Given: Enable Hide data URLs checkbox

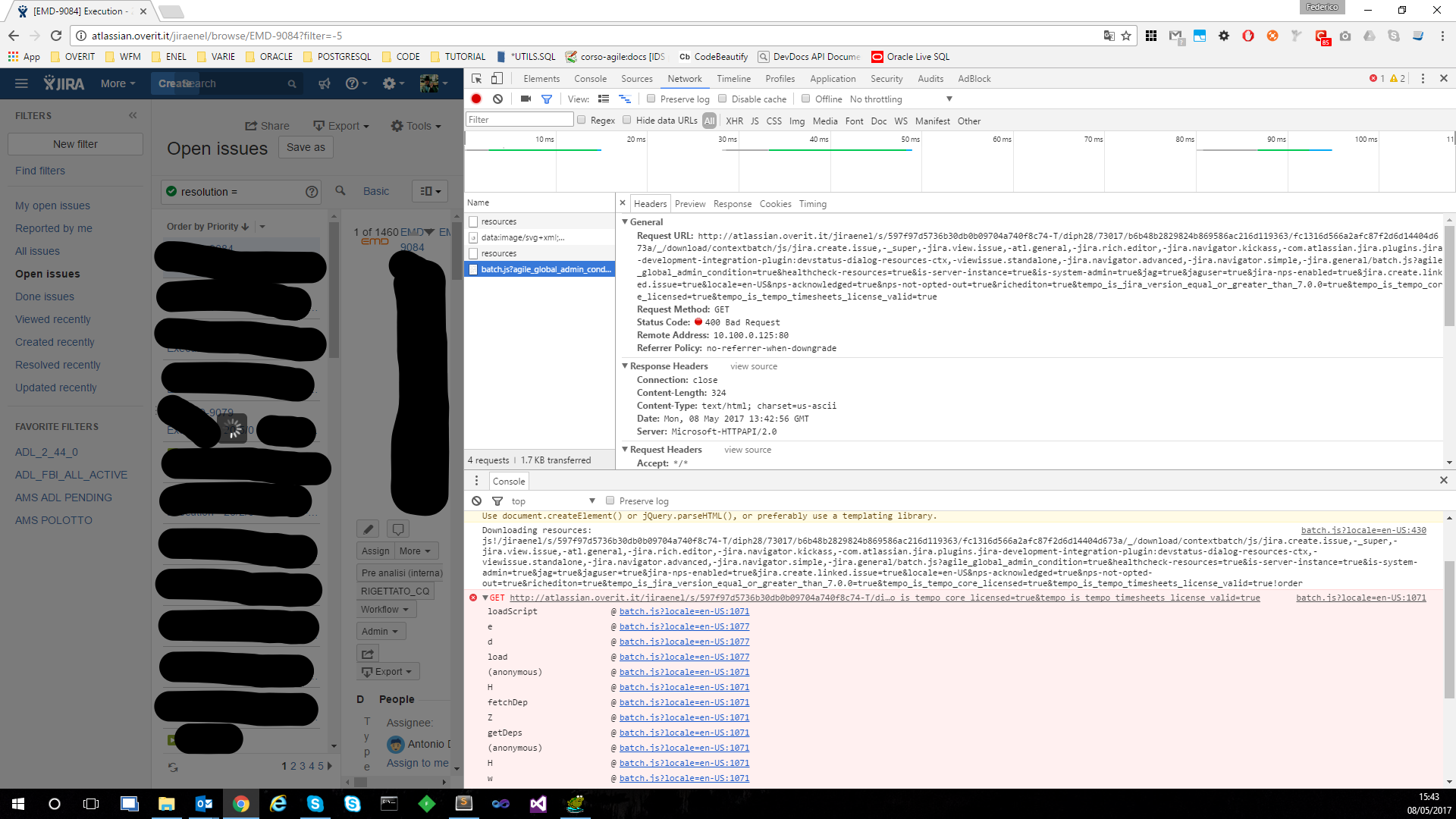Looking at the screenshot, I should 627,120.
